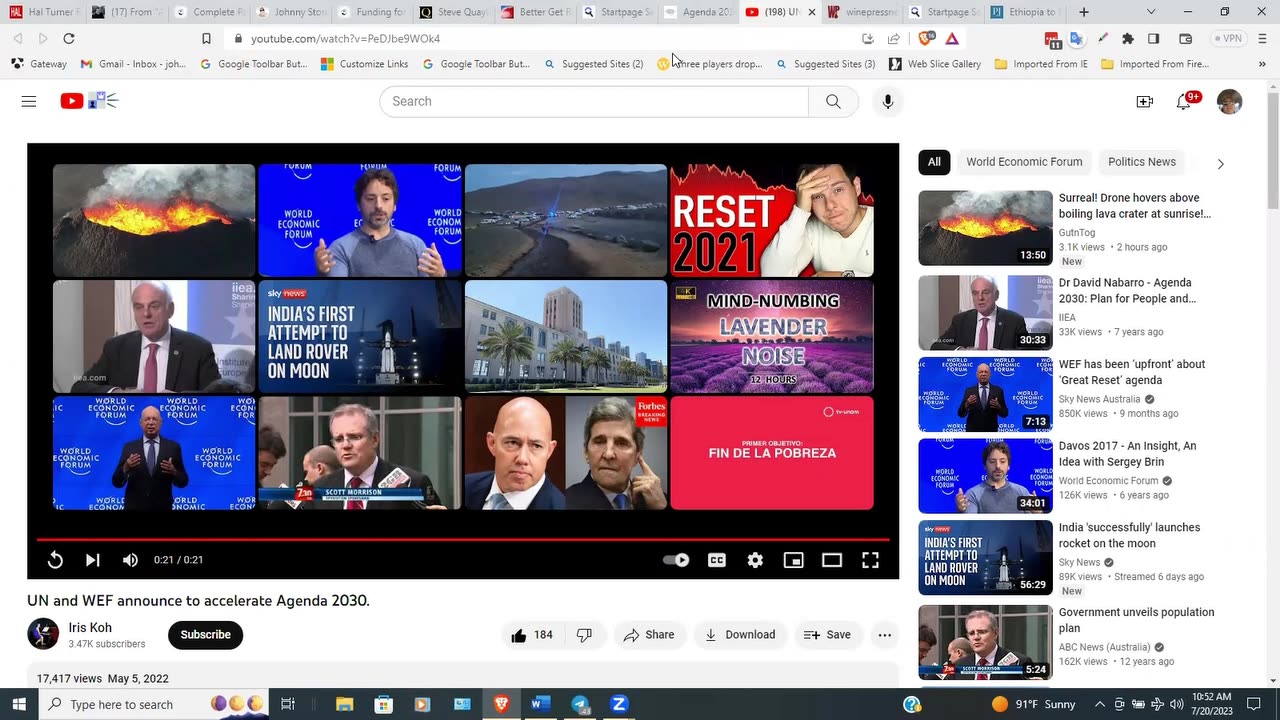Image resolution: width=1280 pixels, height=720 pixels.
Task: Click the Iris Koh channel avatar
Action: (43, 634)
